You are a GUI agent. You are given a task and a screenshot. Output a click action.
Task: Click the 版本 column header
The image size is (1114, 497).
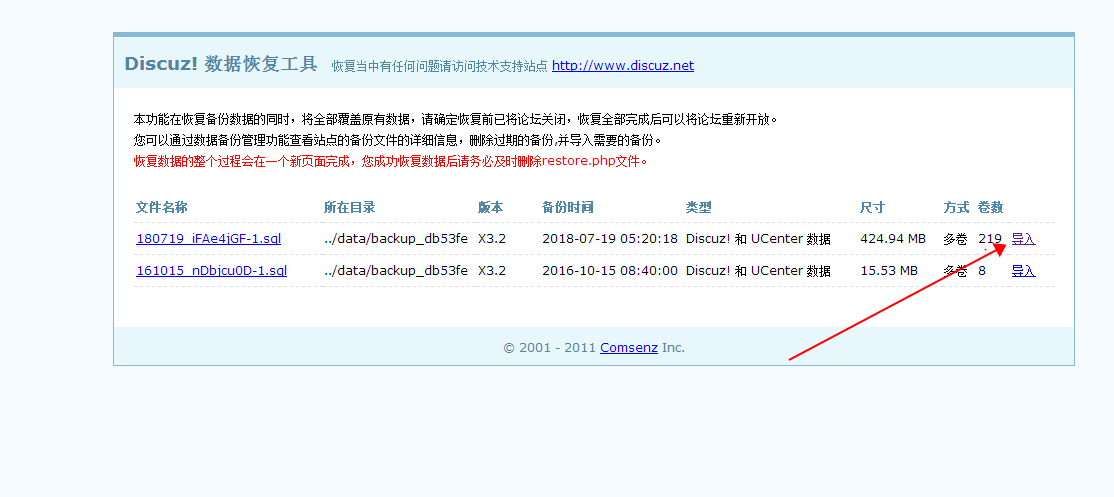490,208
